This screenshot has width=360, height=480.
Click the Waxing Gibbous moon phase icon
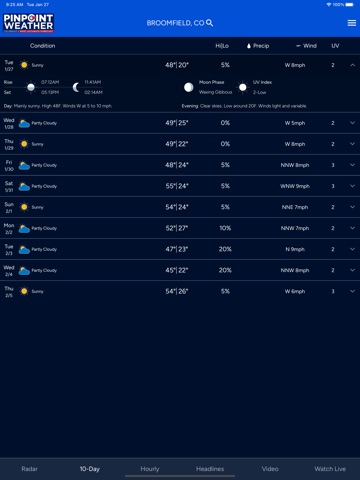pos(189,87)
